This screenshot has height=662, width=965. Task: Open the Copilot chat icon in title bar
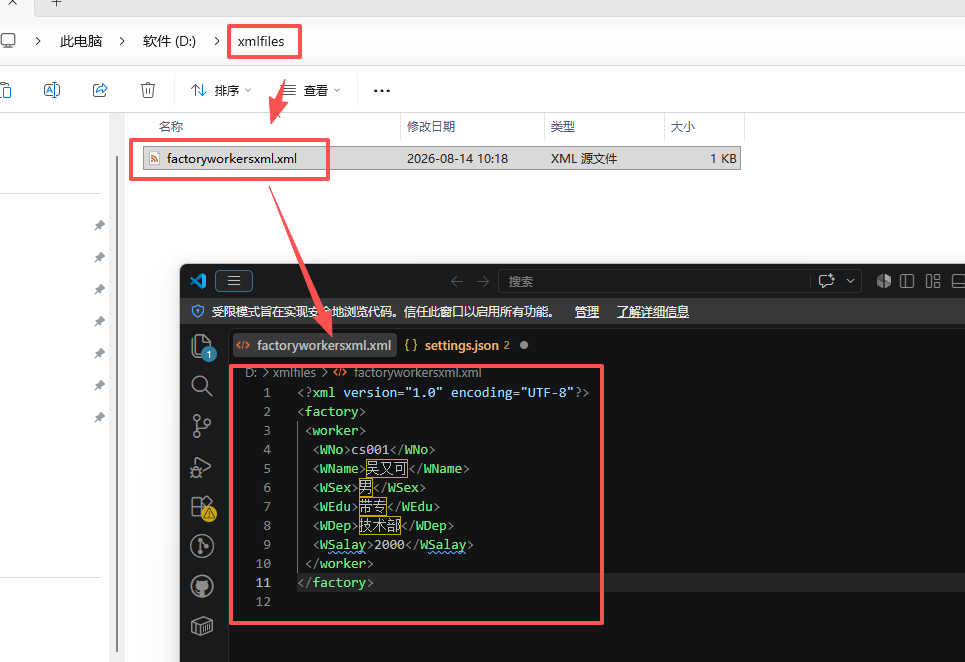827,281
